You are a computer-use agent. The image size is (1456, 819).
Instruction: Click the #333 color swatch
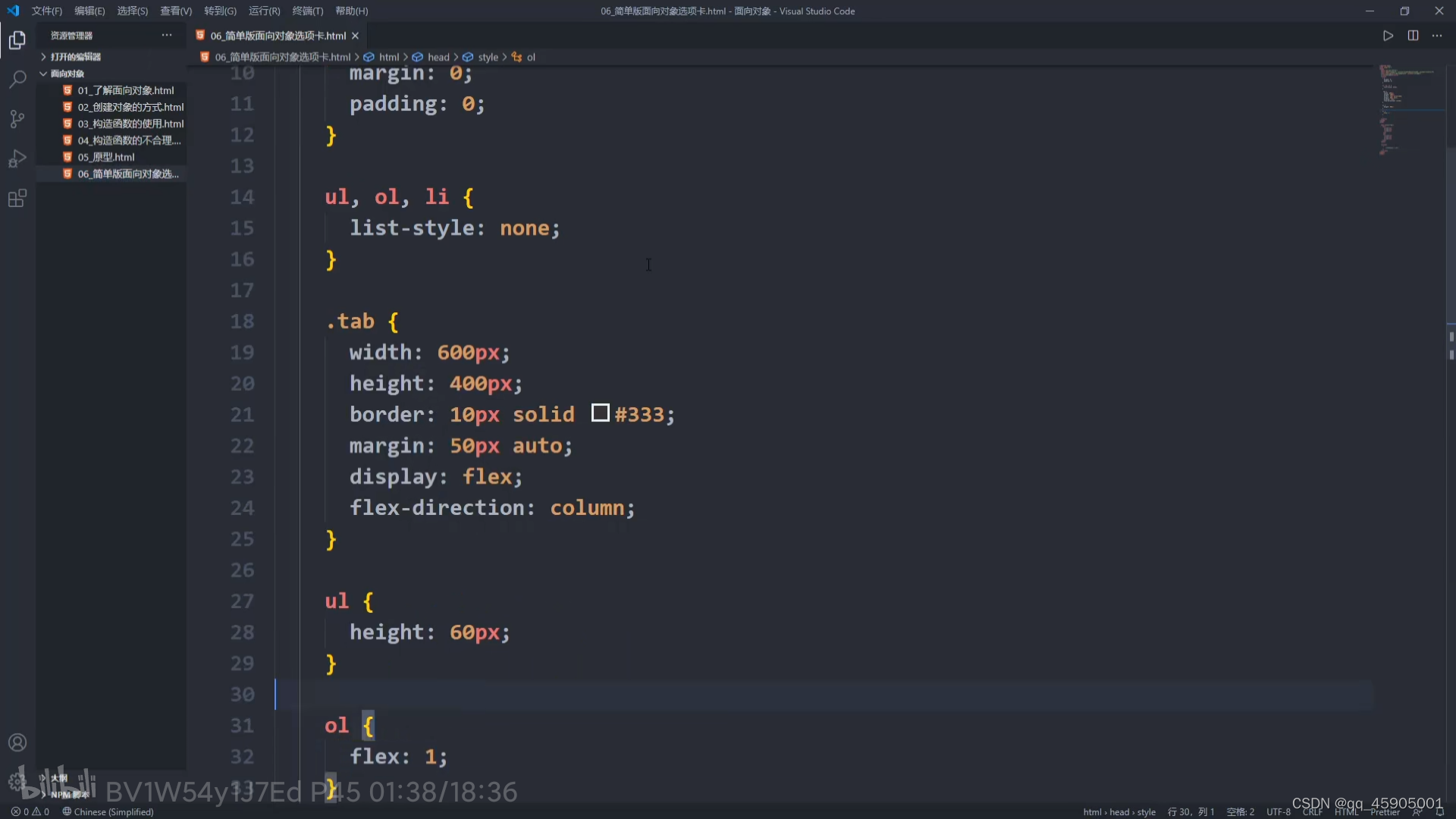pyautogui.click(x=600, y=413)
